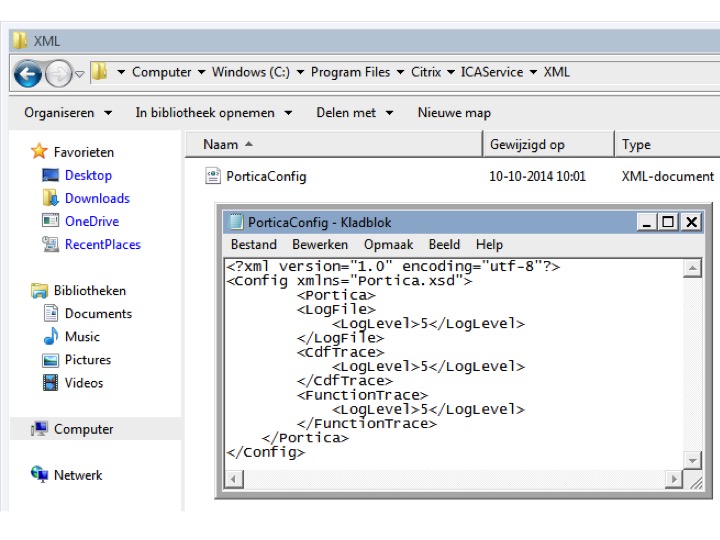The width and height of the screenshot is (720, 540).
Task: Navigate to Program Files breadcrumb
Action: pyautogui.click(x=350, y=72)
